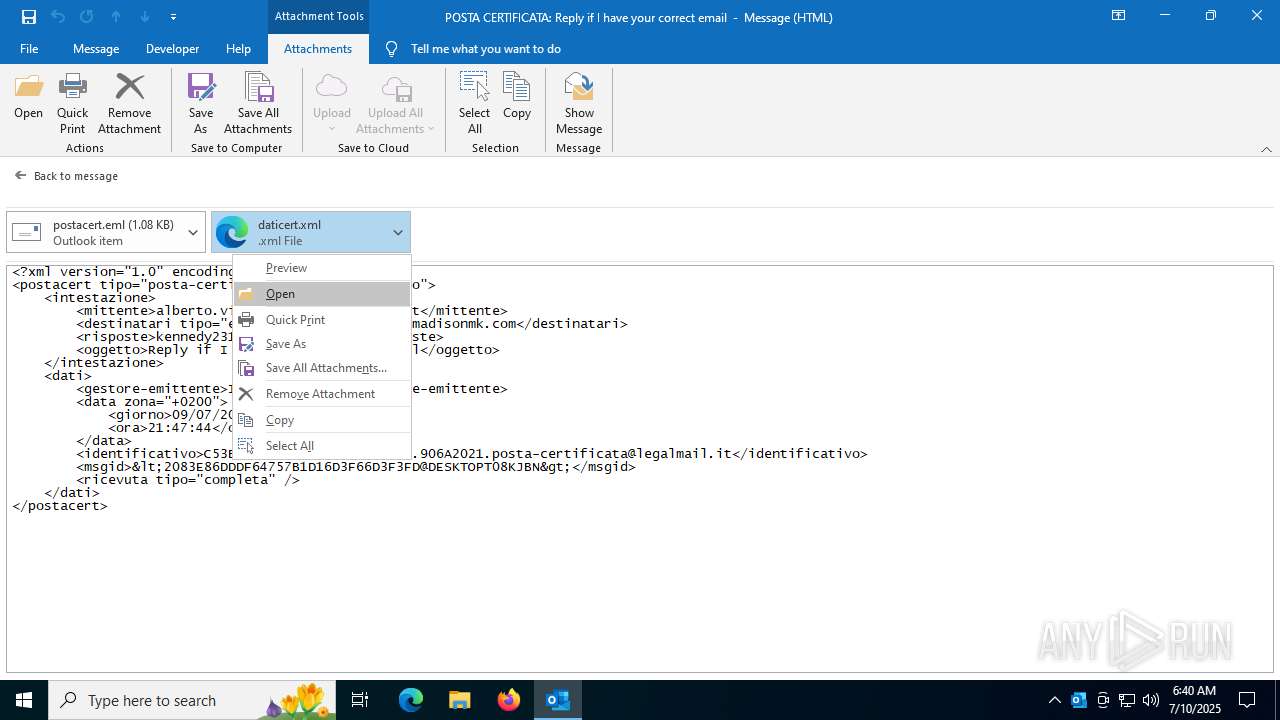Open the Help tab
This screenshot has width=1280, height=720.
tap(238, 48)
